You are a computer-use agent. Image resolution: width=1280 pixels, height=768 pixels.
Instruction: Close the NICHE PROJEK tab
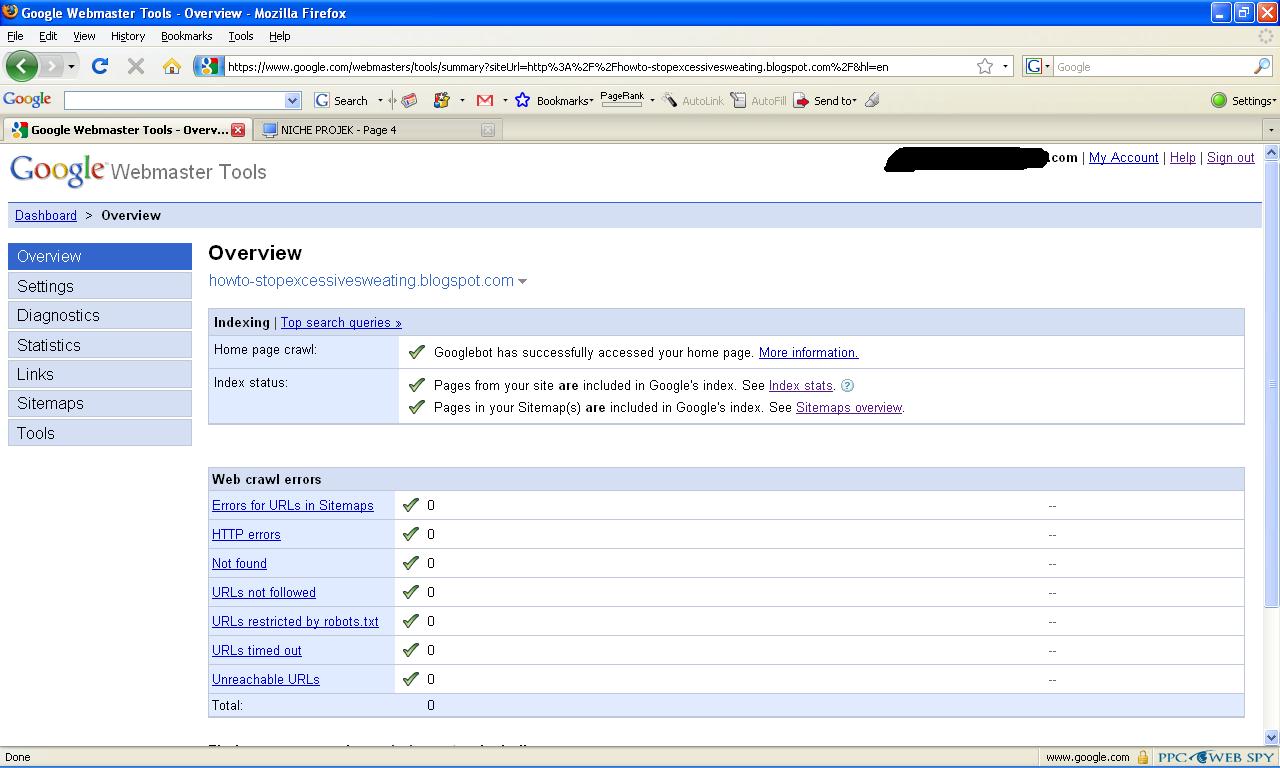coord(487,129)
